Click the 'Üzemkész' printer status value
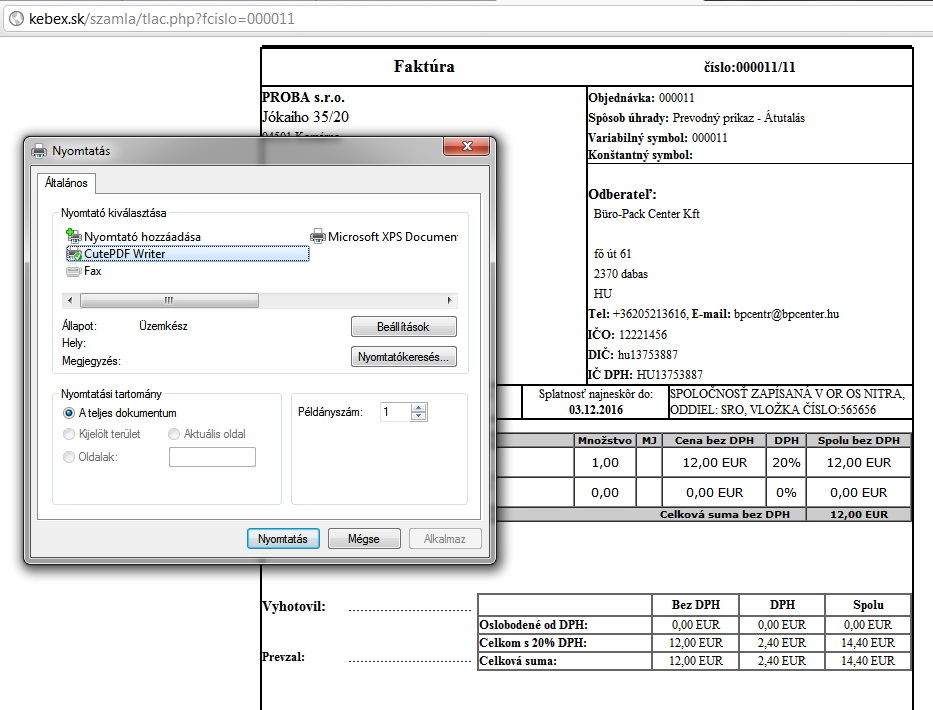The width and height of the screenshot is (933, 710). pyautogui.click(x=164, y=326)
